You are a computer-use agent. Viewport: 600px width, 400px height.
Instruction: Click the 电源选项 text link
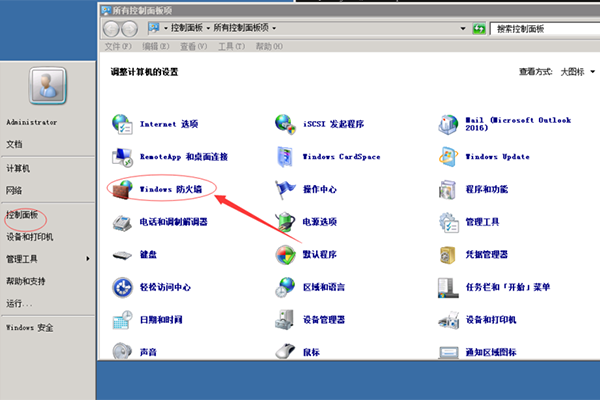320,222
